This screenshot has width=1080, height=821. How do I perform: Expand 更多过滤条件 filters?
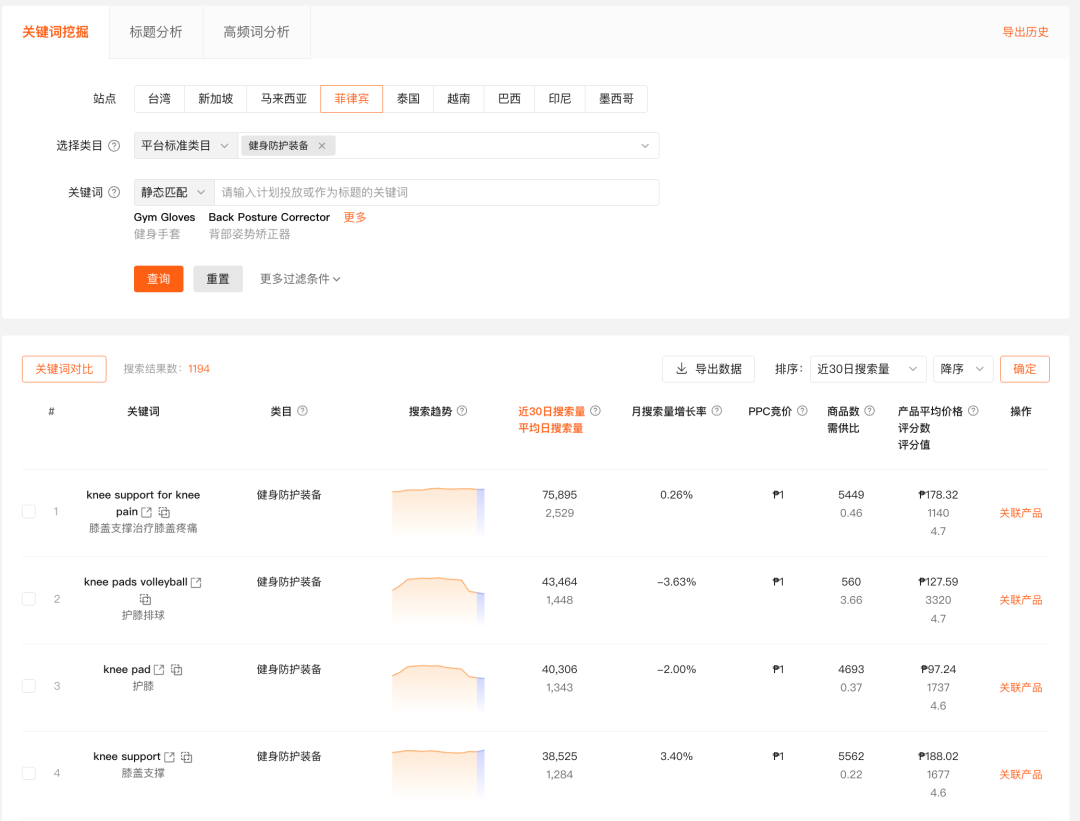point(300,279)
